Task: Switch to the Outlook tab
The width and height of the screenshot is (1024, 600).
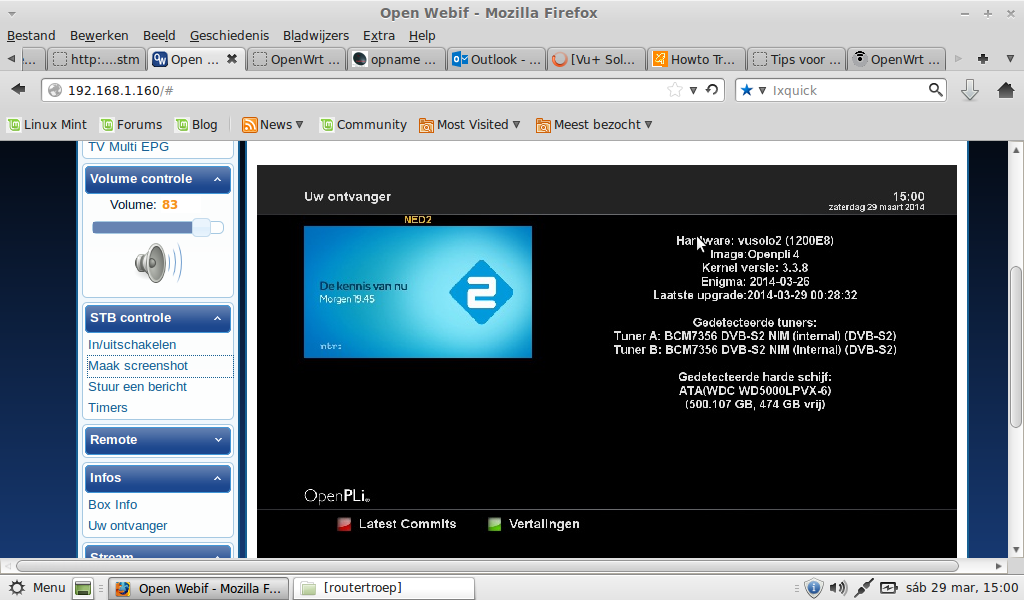Action: click(497, 59)
